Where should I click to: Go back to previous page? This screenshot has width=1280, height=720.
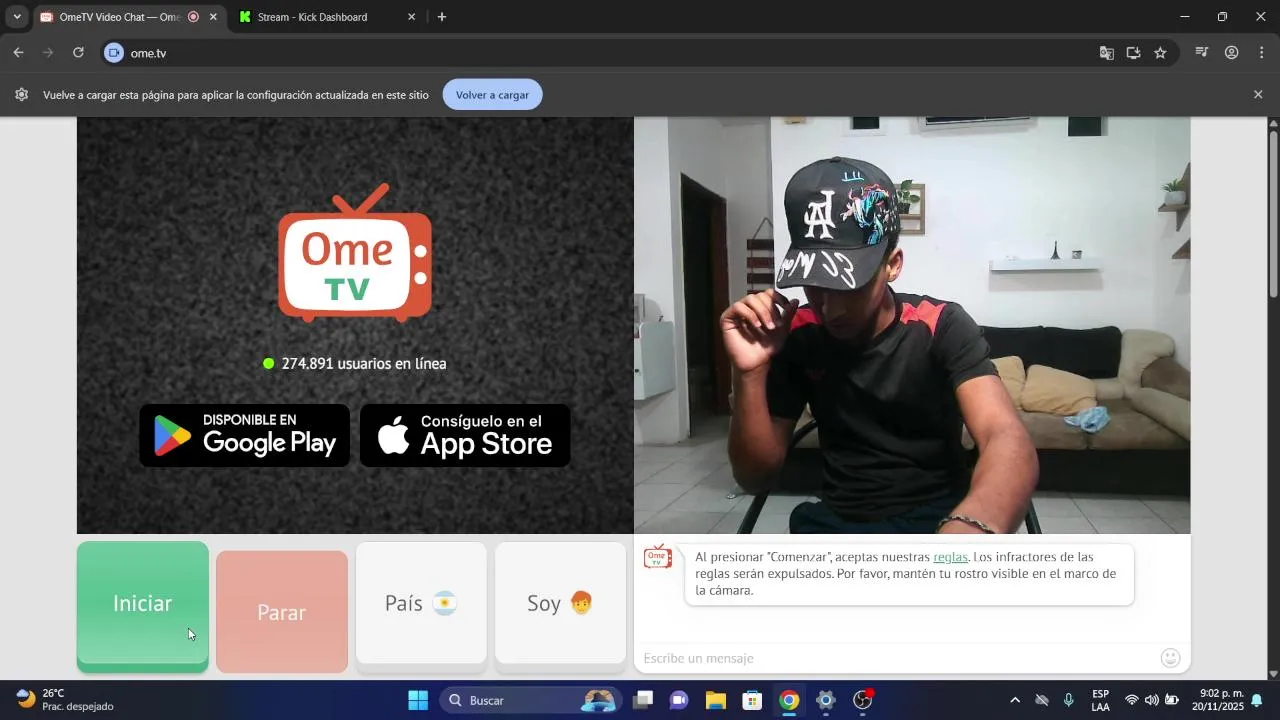(x=18, y=53)
